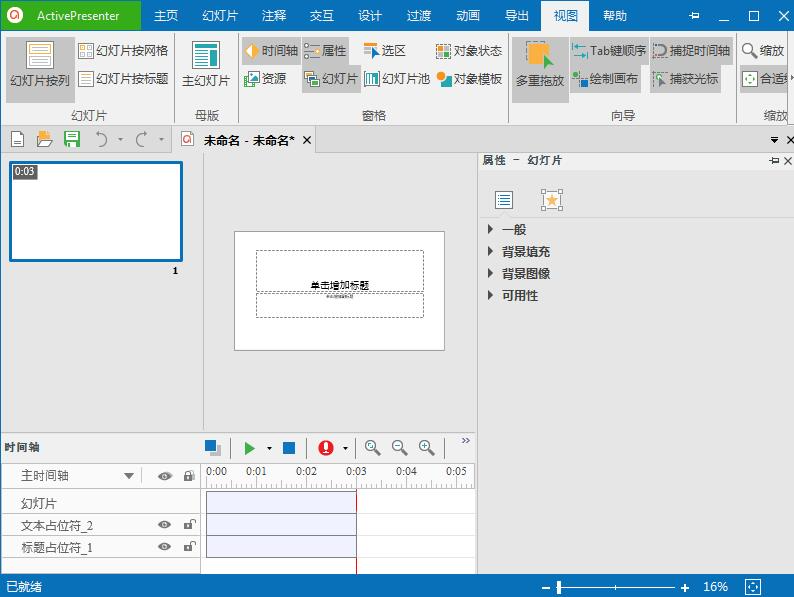Show the 对象状态 pane
The width and height of the screenshot is (794, 597).
coord(468,51)
